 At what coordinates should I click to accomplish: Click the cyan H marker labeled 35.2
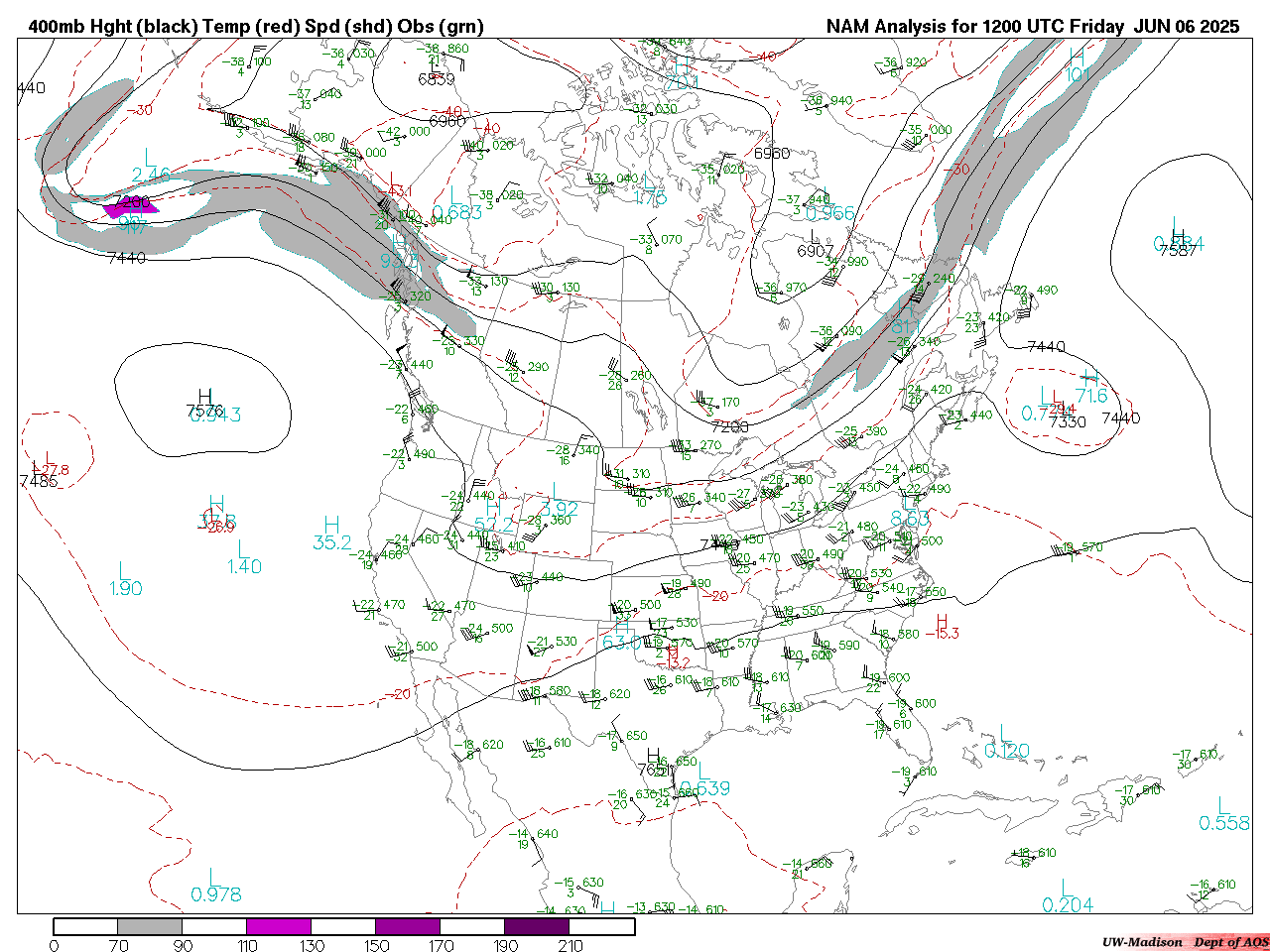[x=331, y=526]
